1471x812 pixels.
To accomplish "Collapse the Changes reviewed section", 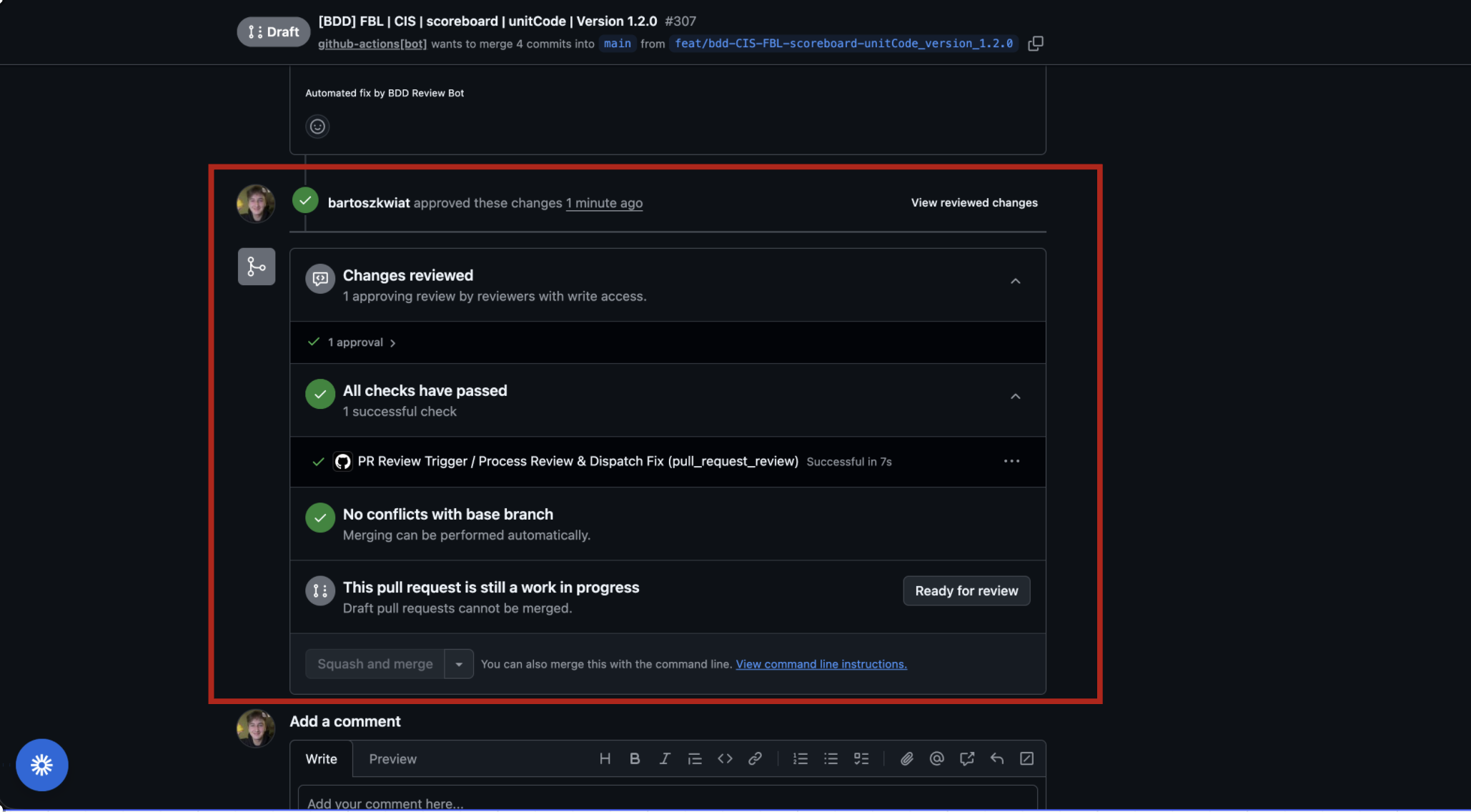I will click(x=1015, y=282).
